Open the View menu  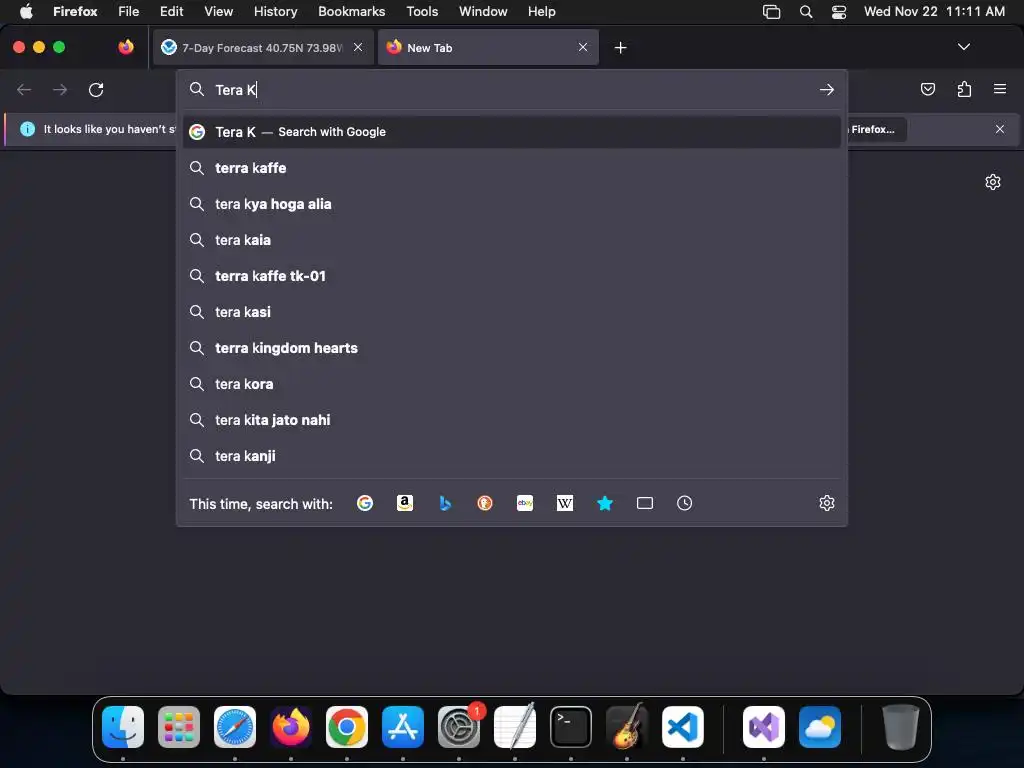[218, 11]
